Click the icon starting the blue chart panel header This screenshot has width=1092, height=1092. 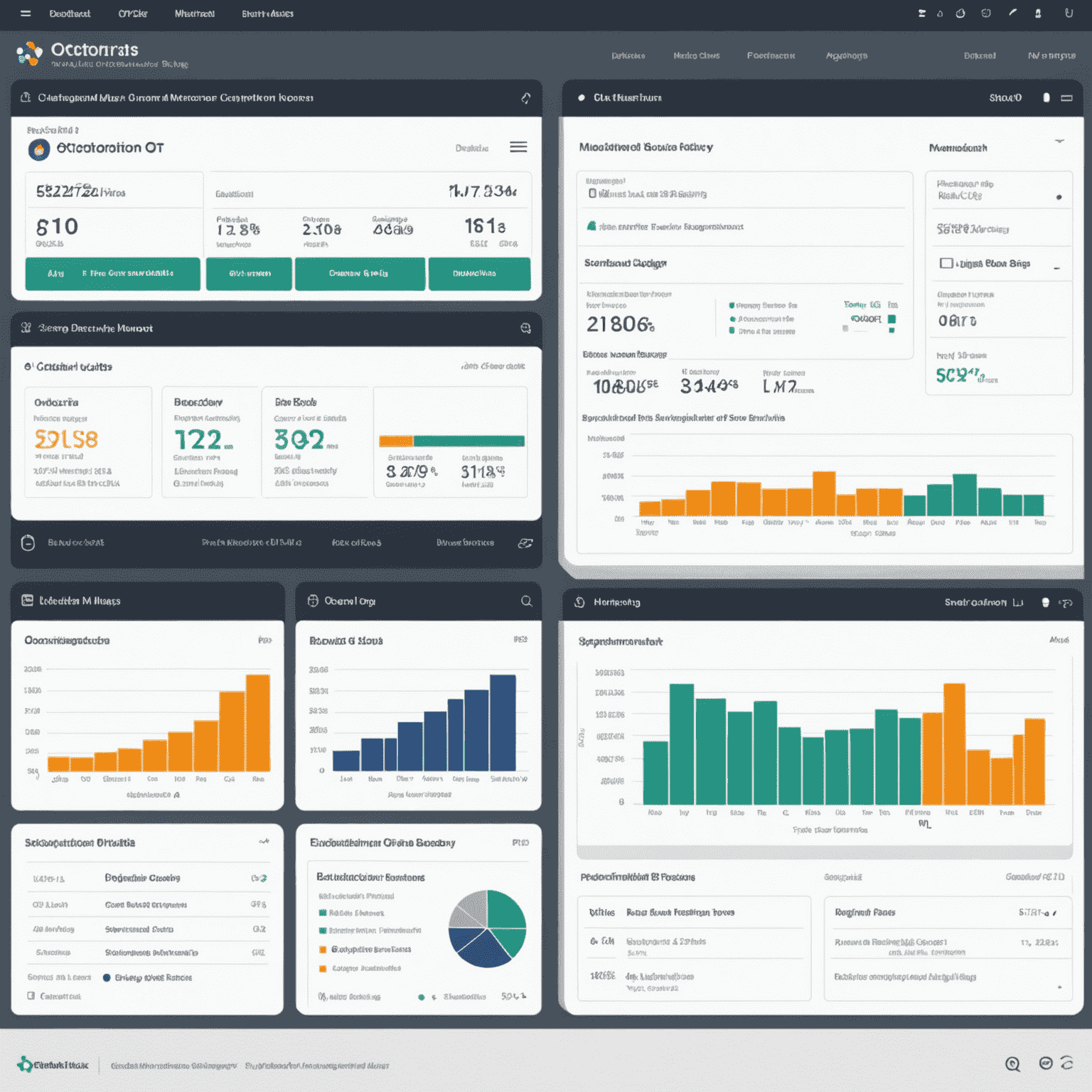pos(313,601)
